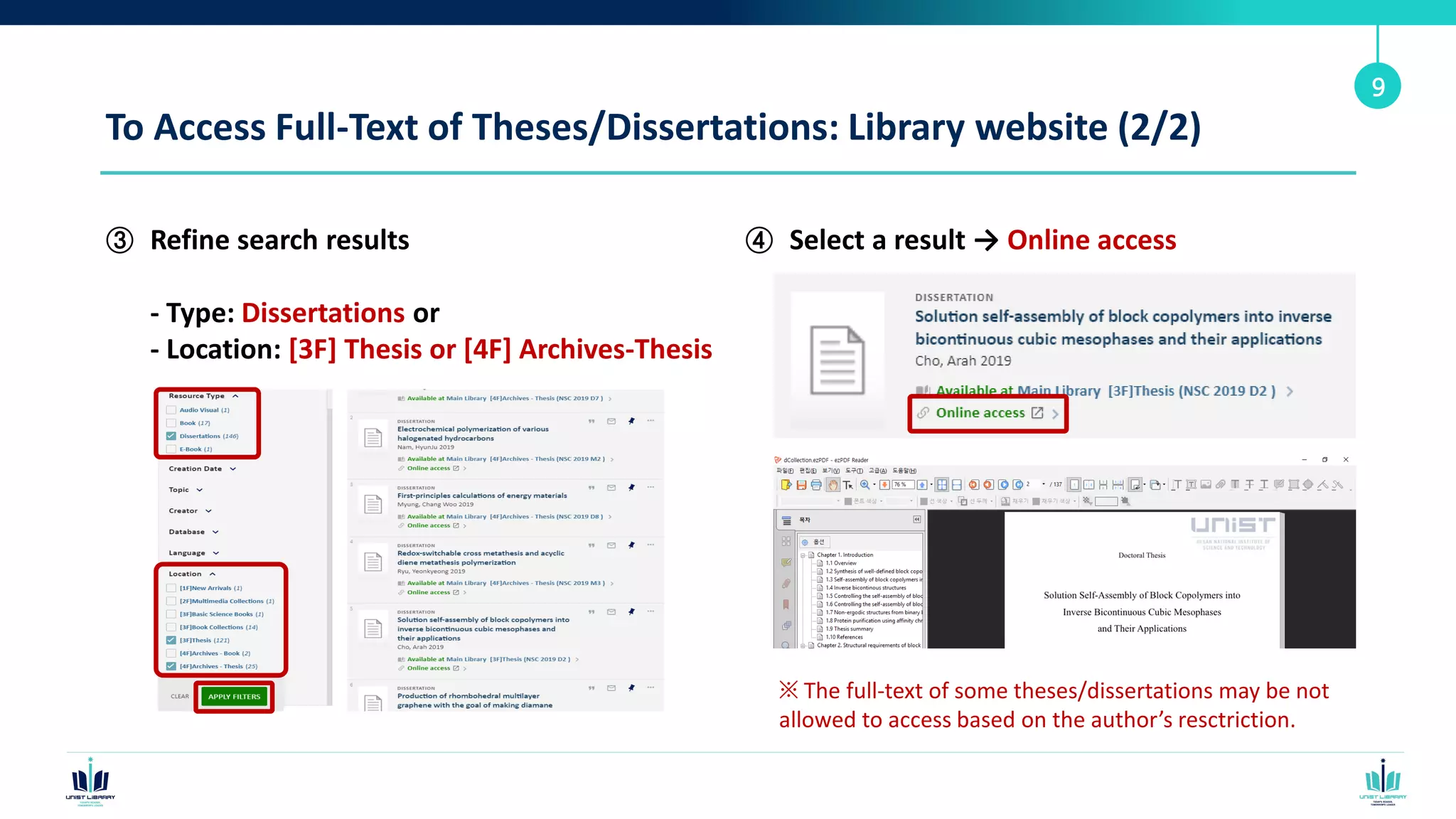Expand the Creator filter section
The height and width of the screenshot is (819, 1456).
pos(208,511)
